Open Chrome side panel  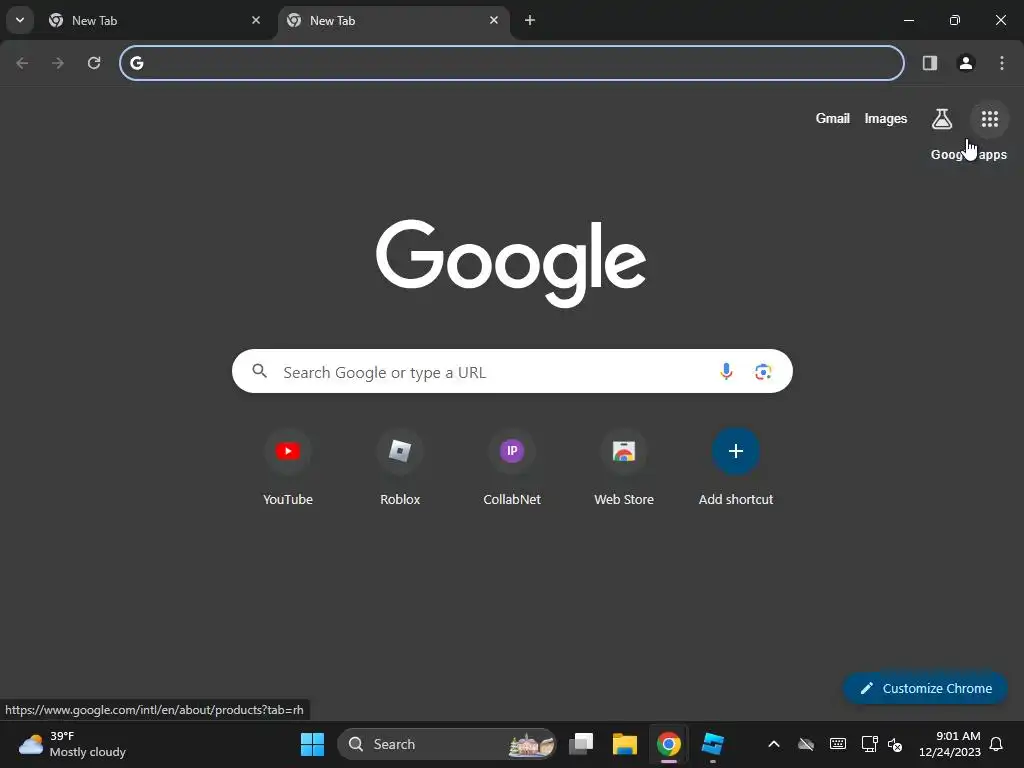(929, 63)
